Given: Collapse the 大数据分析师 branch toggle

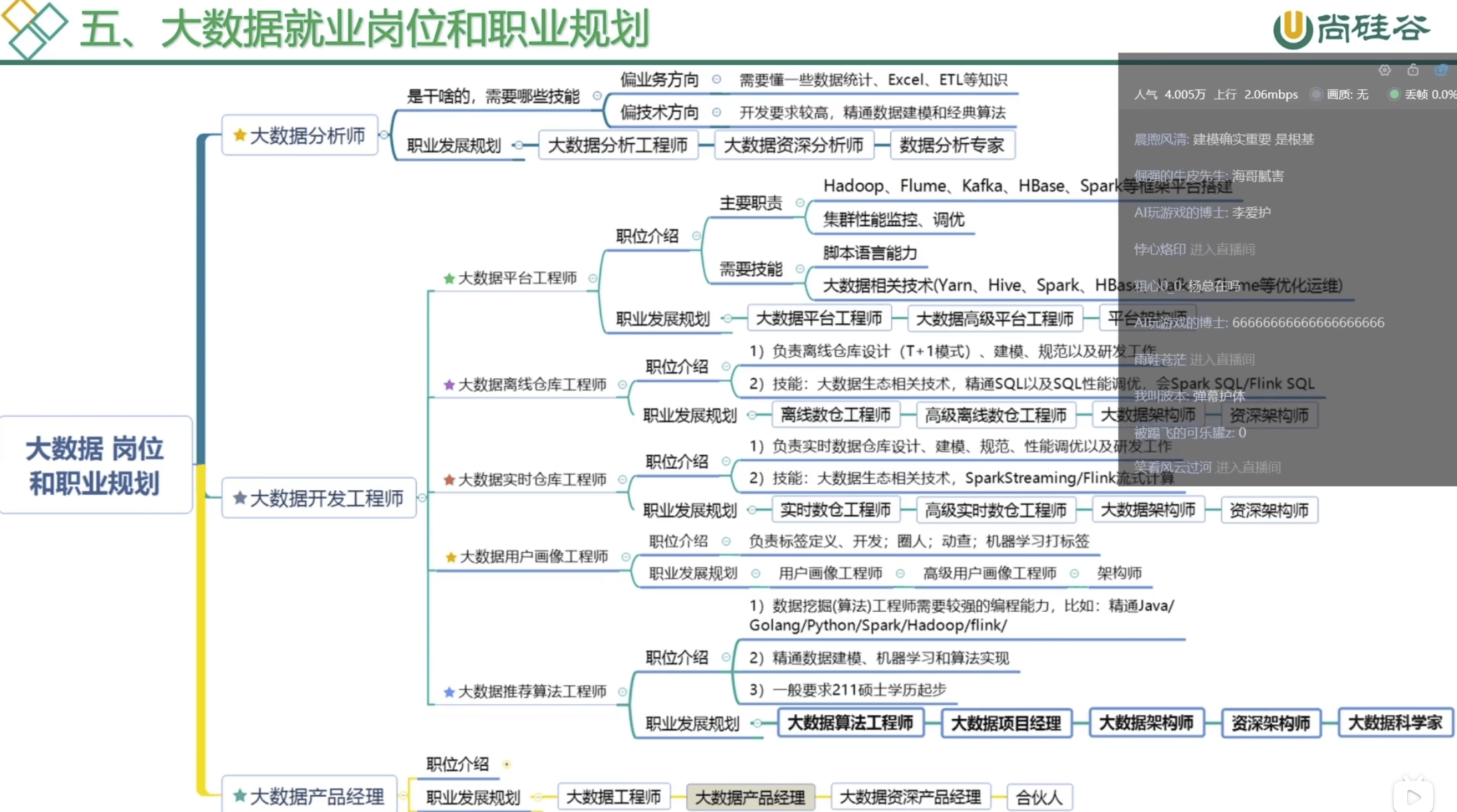Looking at the screenshot, I should (x=384, y=134).
